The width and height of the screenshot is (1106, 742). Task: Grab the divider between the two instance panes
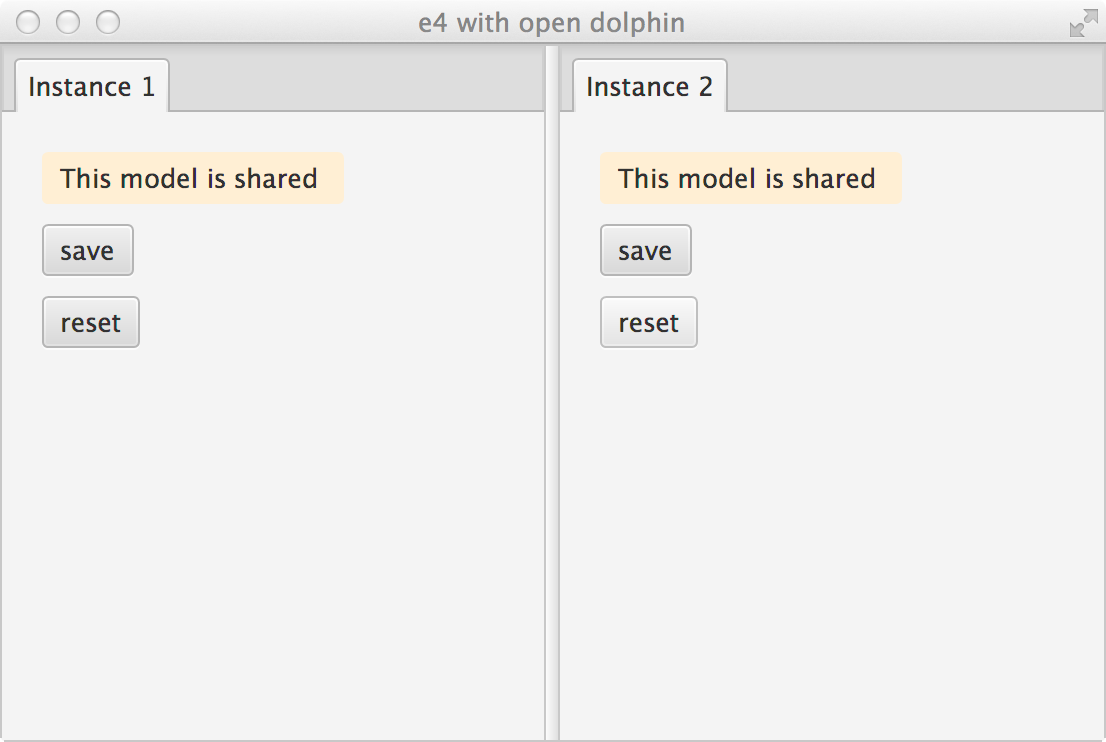(x=552, y=400)
